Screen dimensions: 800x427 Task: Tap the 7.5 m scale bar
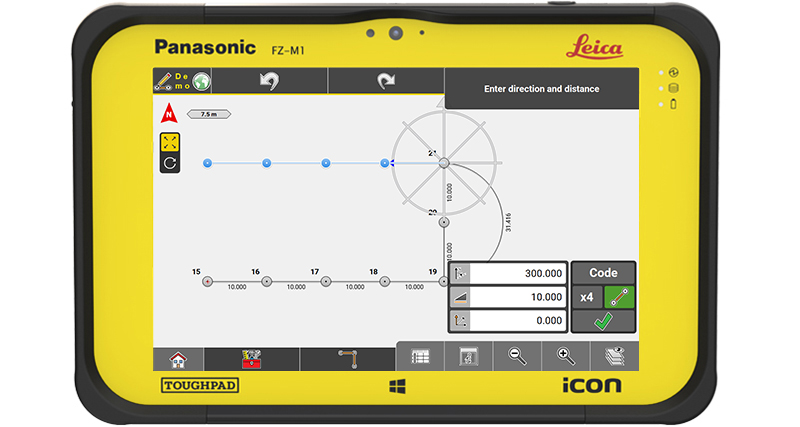coord(209,114)
